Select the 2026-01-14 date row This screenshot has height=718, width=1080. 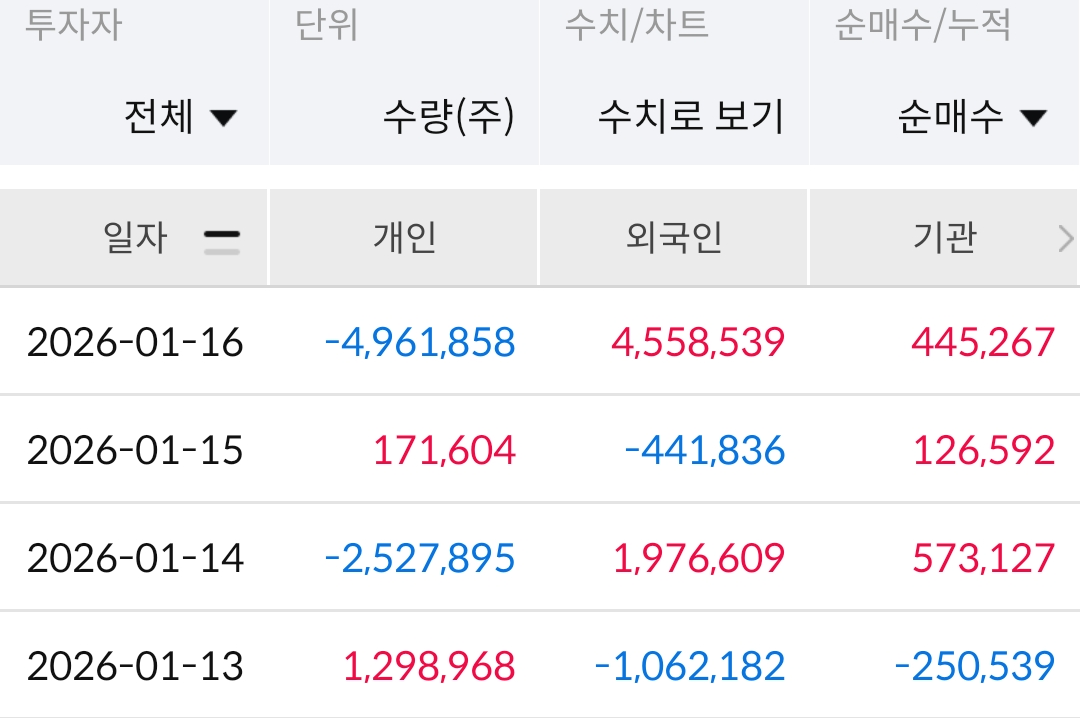click(135, 557)
